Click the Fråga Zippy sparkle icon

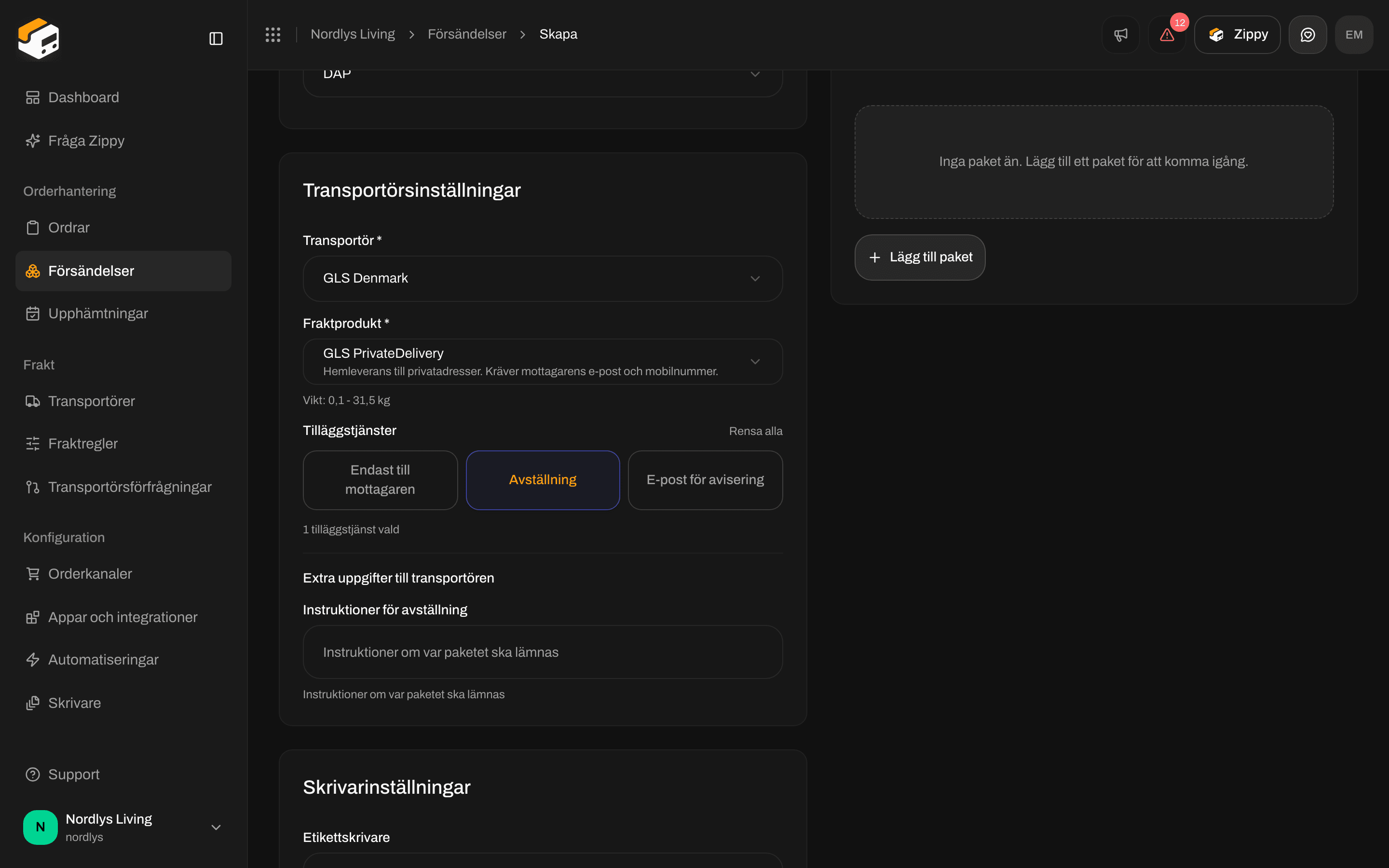pyautogui.click(x=33, y=141)
